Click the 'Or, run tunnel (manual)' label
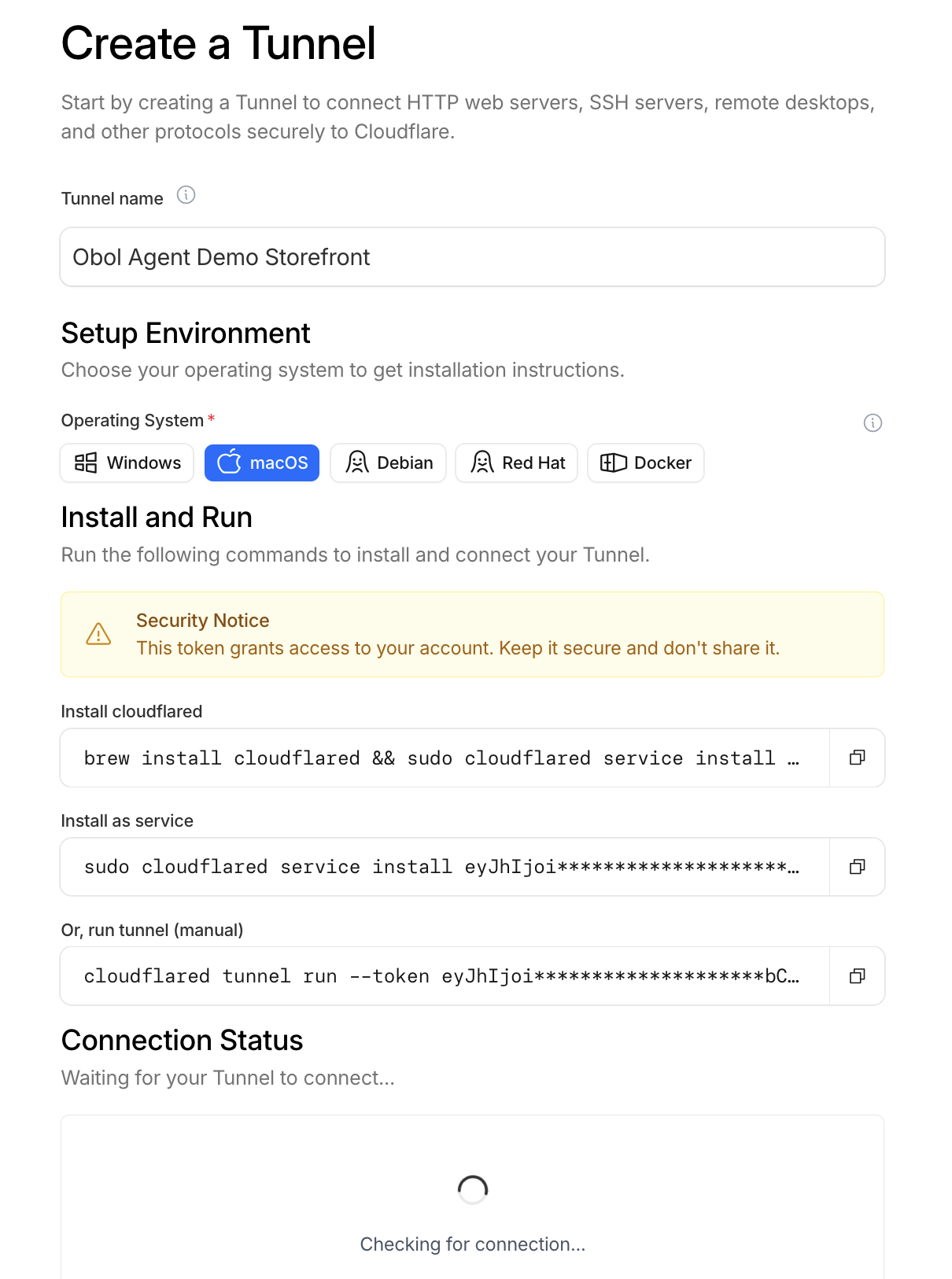Viewport: 952px width, 1279px height. (x=153, y=931)
